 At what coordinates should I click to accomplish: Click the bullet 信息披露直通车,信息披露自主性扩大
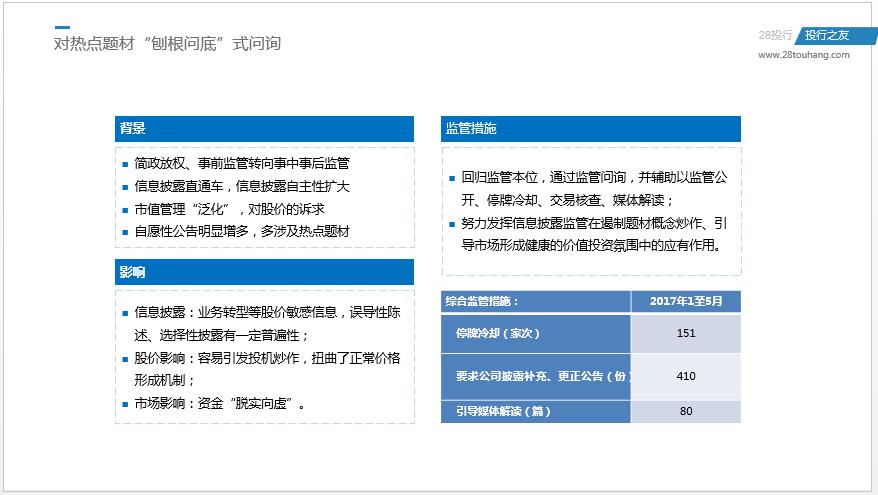pos(242,186)
